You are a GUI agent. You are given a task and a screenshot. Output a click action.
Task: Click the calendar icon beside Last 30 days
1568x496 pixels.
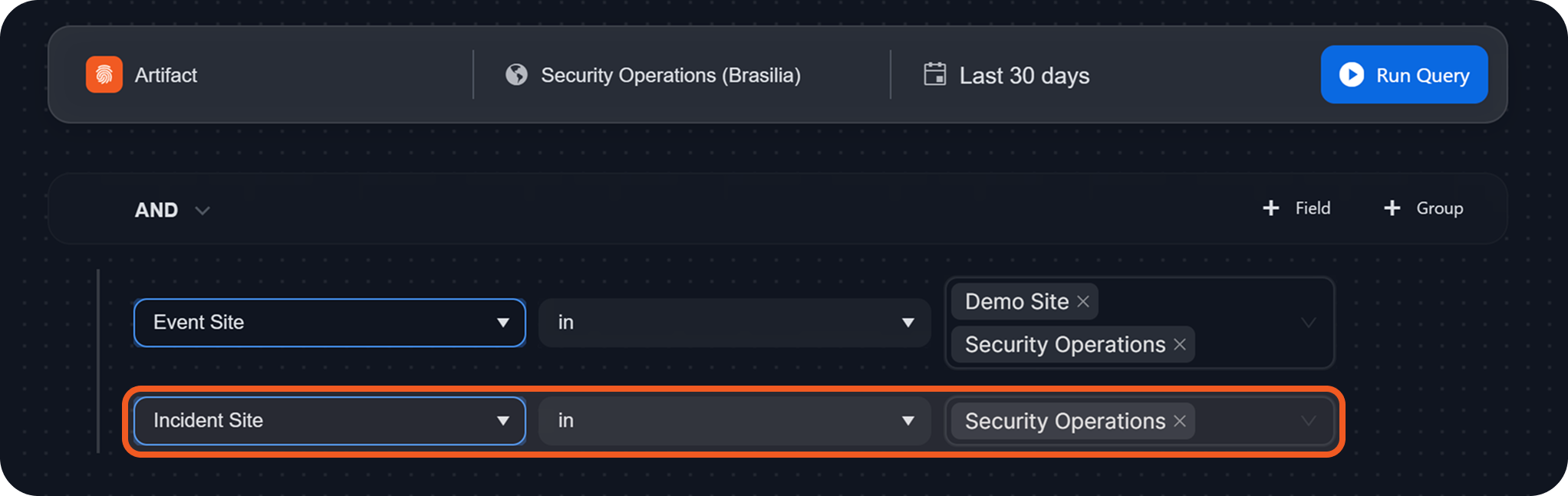coord(934,74)
